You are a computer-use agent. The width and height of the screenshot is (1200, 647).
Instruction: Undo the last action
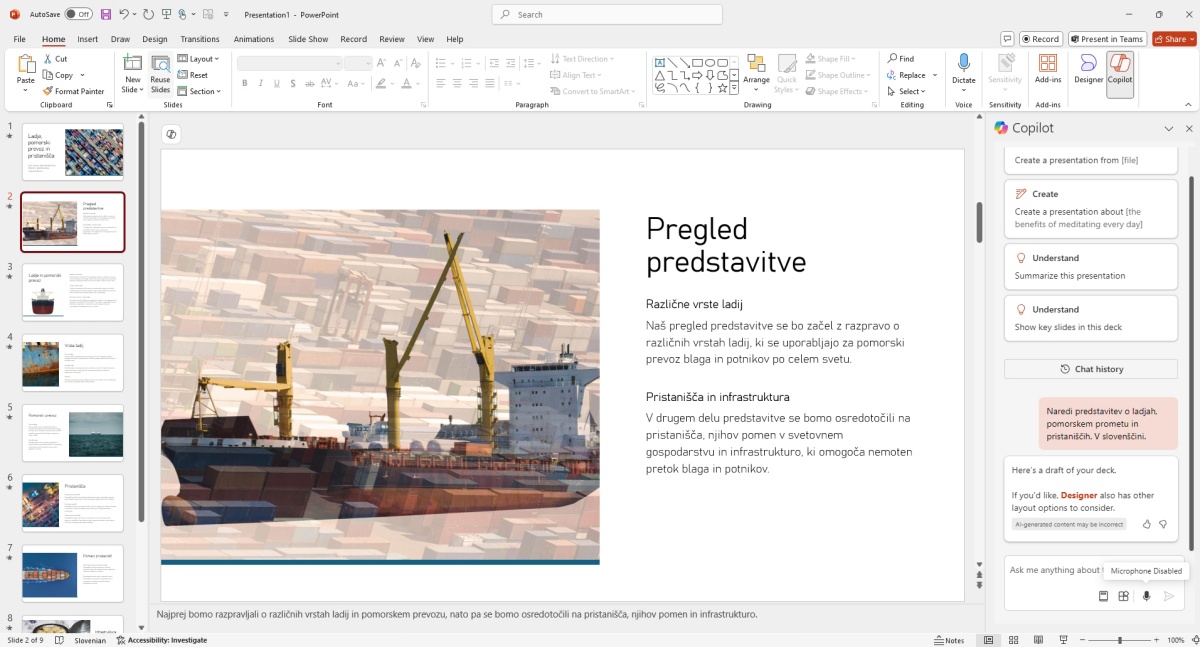pyautogui.click(x=124, y=14)
